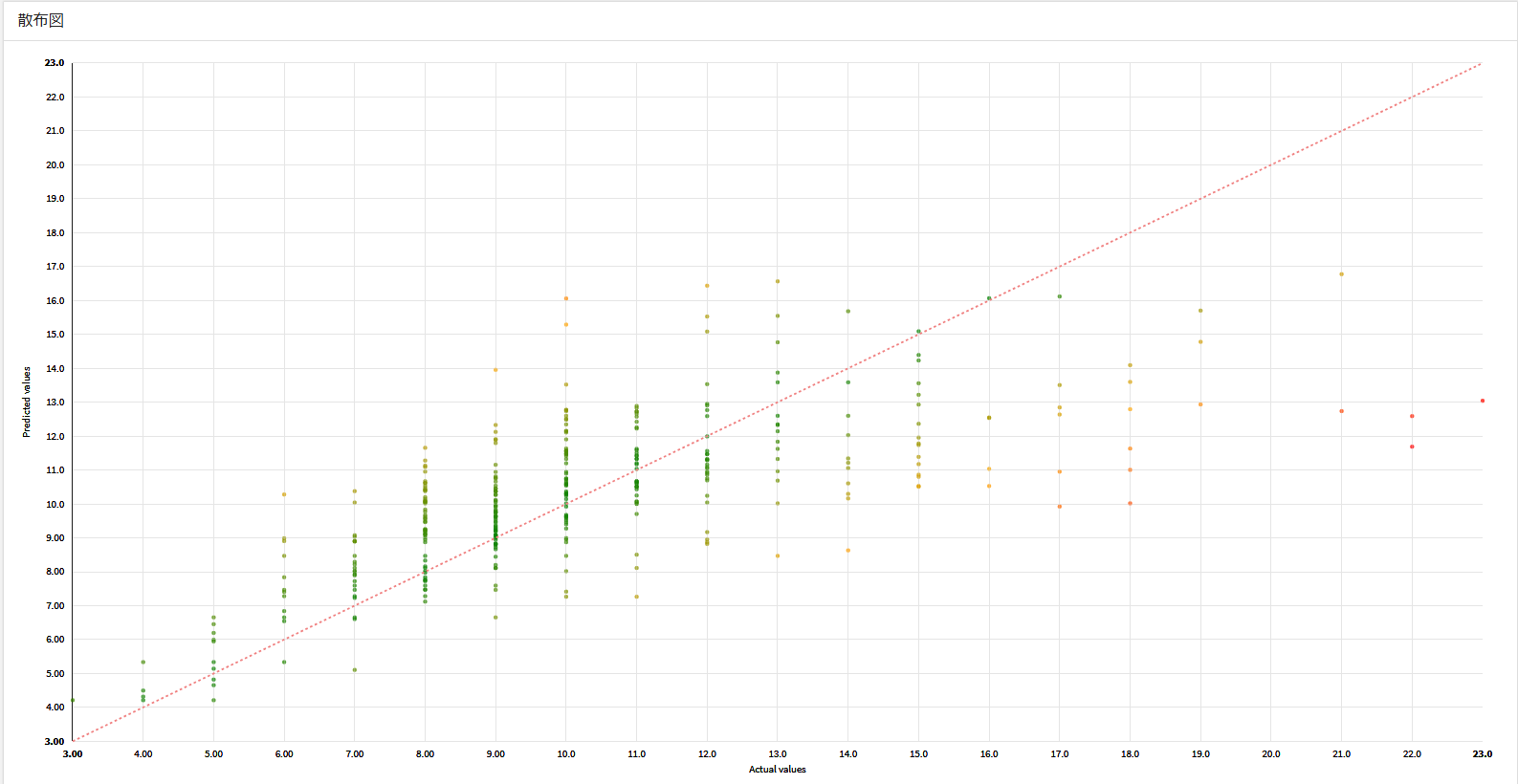The image size is (1518, 784).
Task: Select the x-axis tick label 15.0
Action: click(918, 754)
